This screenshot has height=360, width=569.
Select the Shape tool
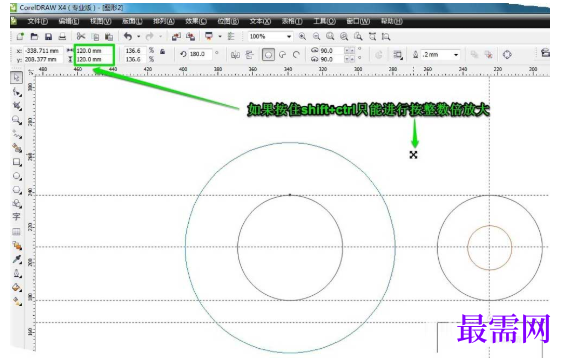click(x=17, y=92)
